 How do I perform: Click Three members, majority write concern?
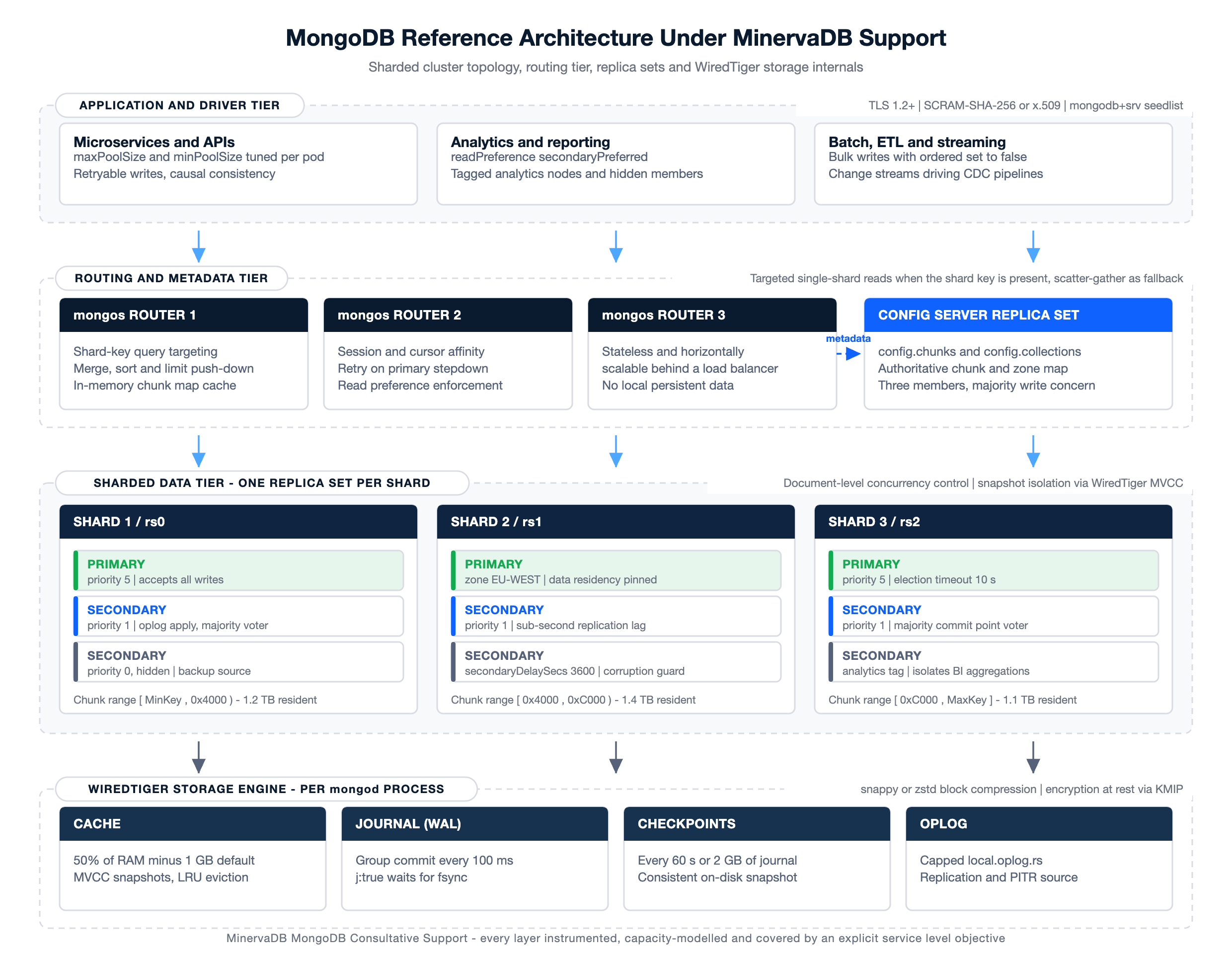[x=986, y=386]
